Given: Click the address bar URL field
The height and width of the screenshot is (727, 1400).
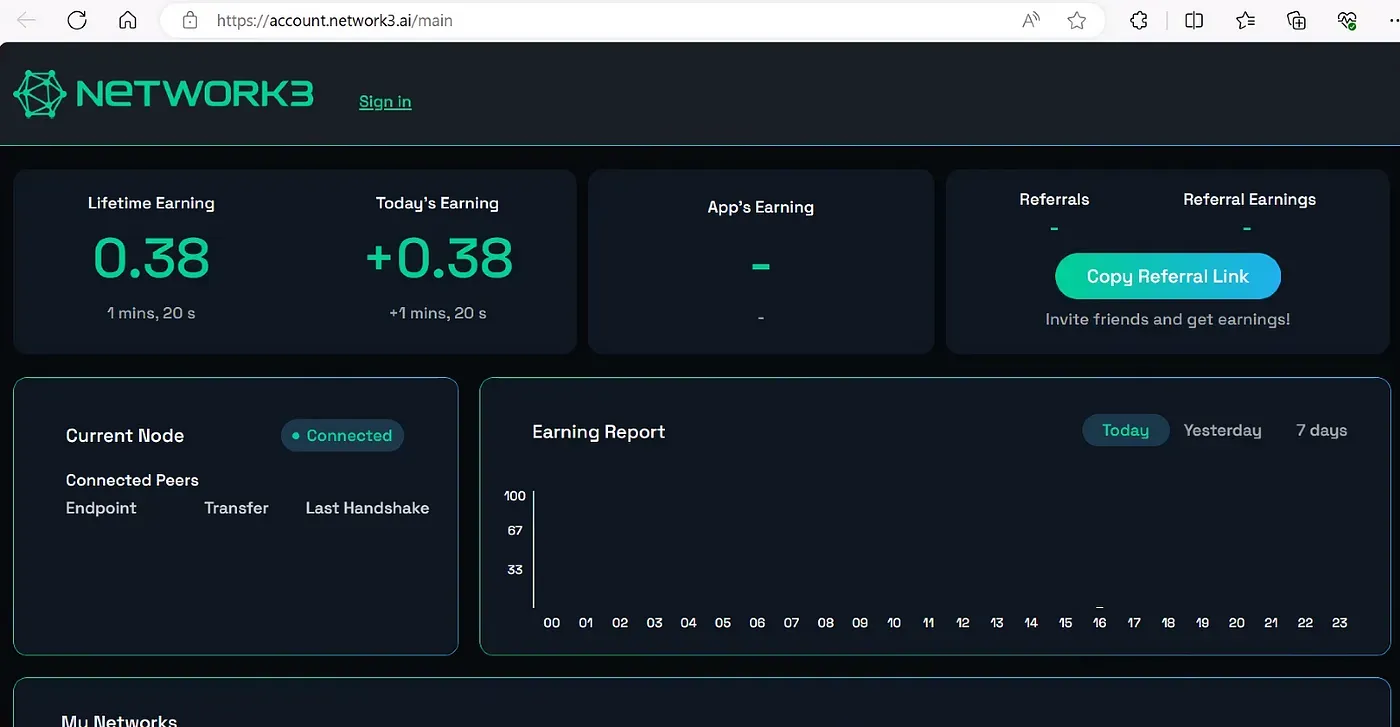Looking at the screenshot, I should [x=600, y=20].
